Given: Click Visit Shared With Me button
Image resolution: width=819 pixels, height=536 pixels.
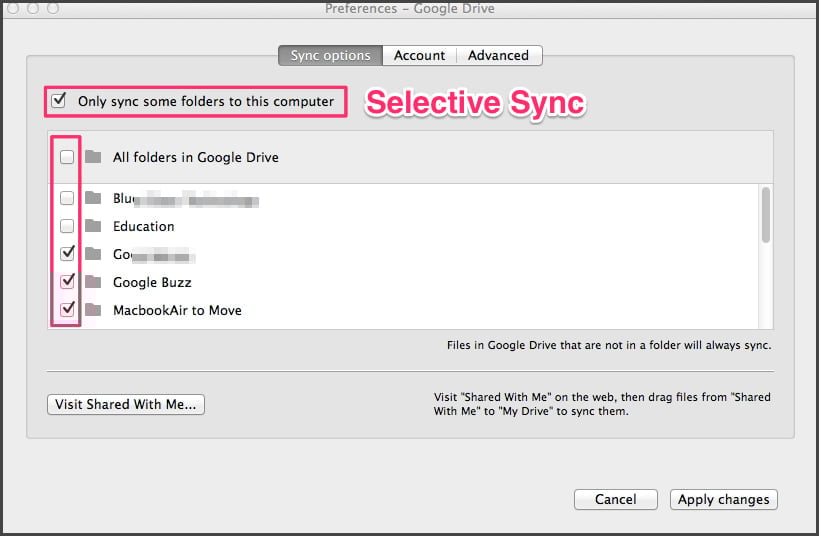Looking at the screenshot, I should (126, 404).
